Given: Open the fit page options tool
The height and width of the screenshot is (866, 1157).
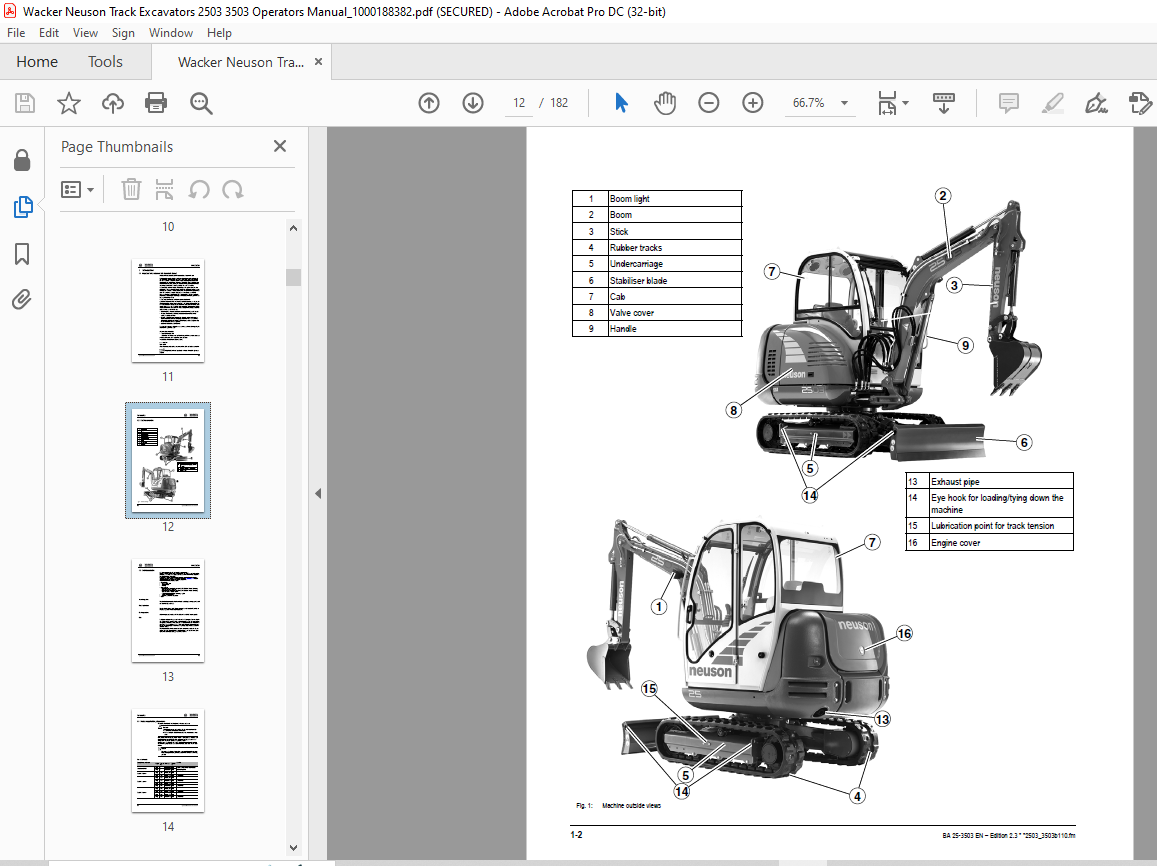Looking at the screenshot, I should (887, 103).
